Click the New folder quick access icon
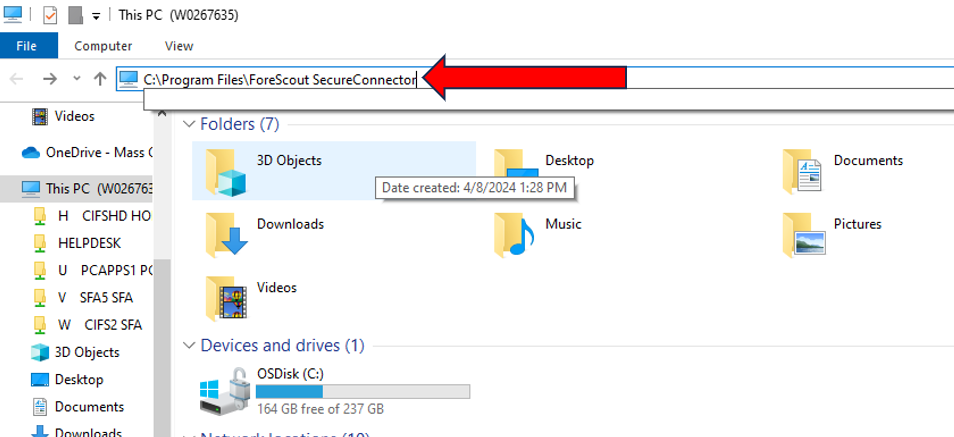This screenshot has width=954, height=437. point(75,15)
